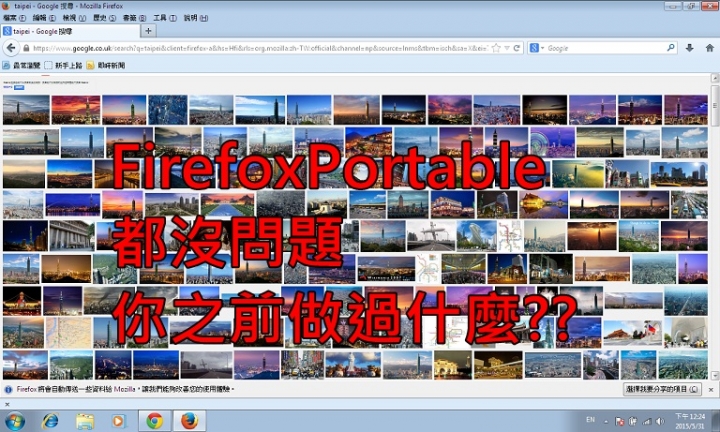Launch Internet Explorer from taskbar
720x432 pixels.
click(x=50, y=421)
